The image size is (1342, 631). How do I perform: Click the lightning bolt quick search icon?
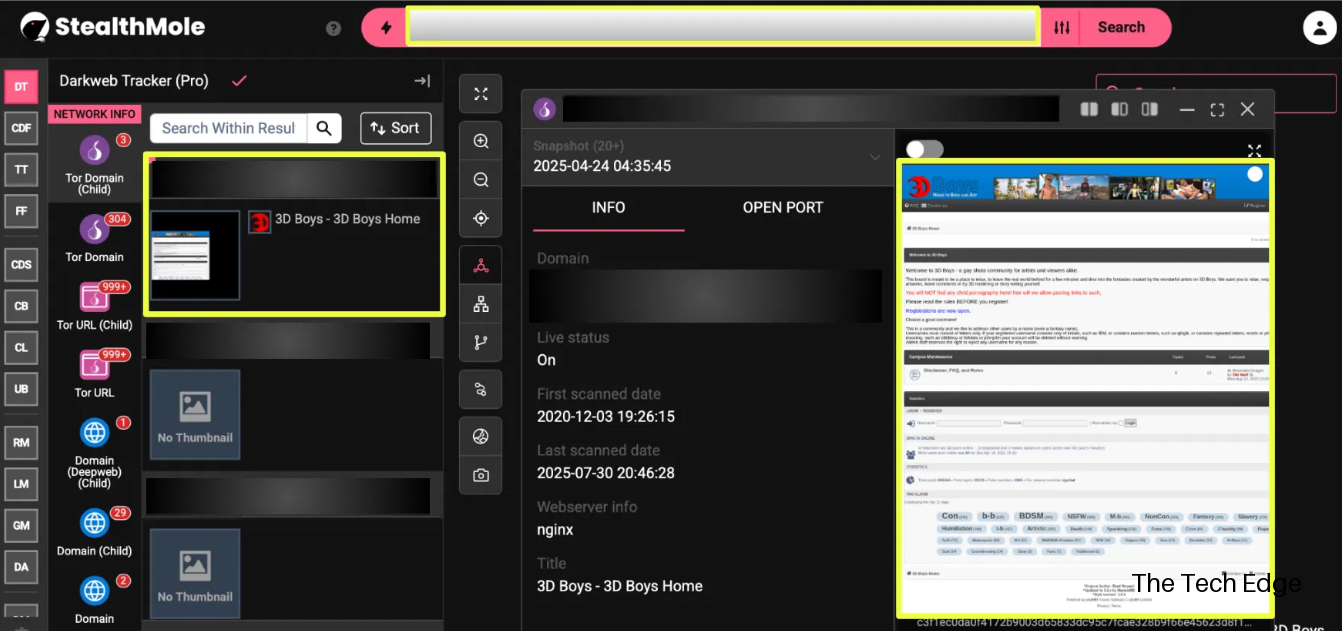386,28
